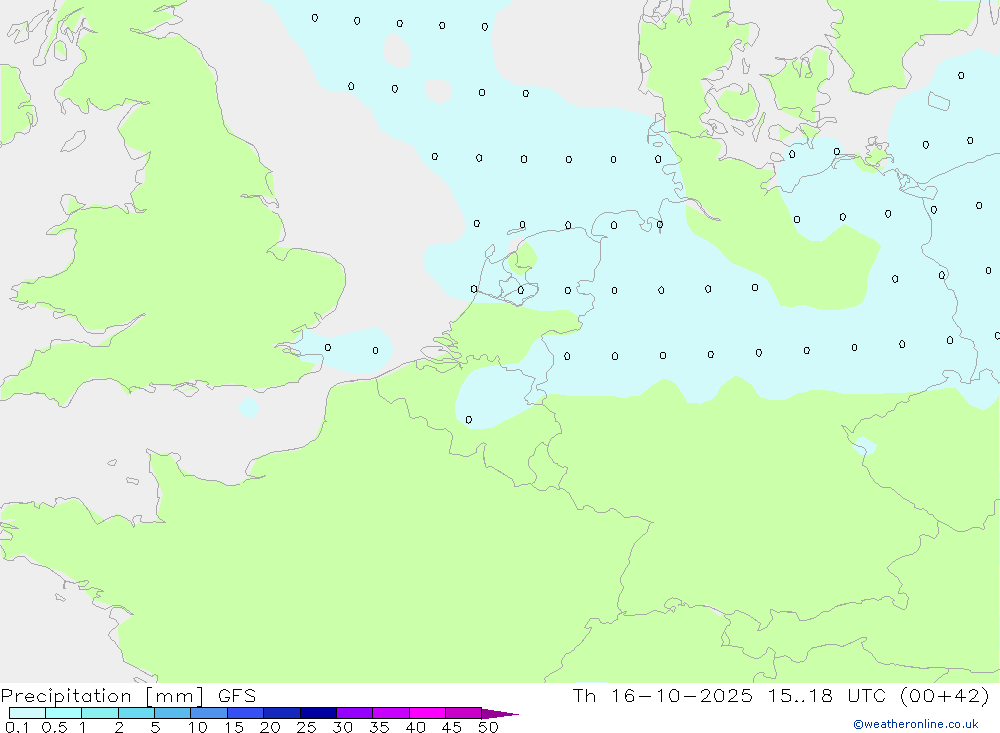Screen dimensions: 1000x733
Task: Click the 'GFS' model label
Action: coord(237,695)
